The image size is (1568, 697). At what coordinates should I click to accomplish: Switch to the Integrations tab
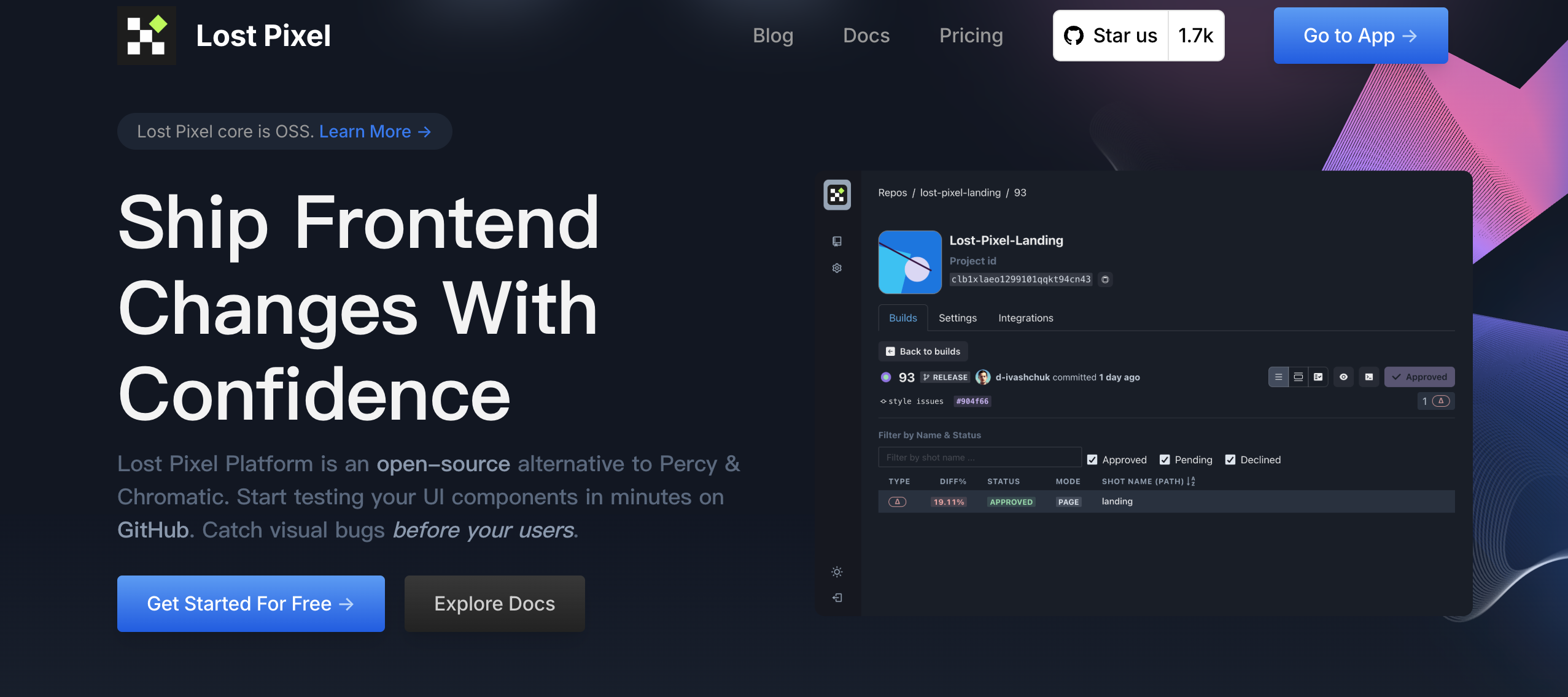click(1026, 318)
